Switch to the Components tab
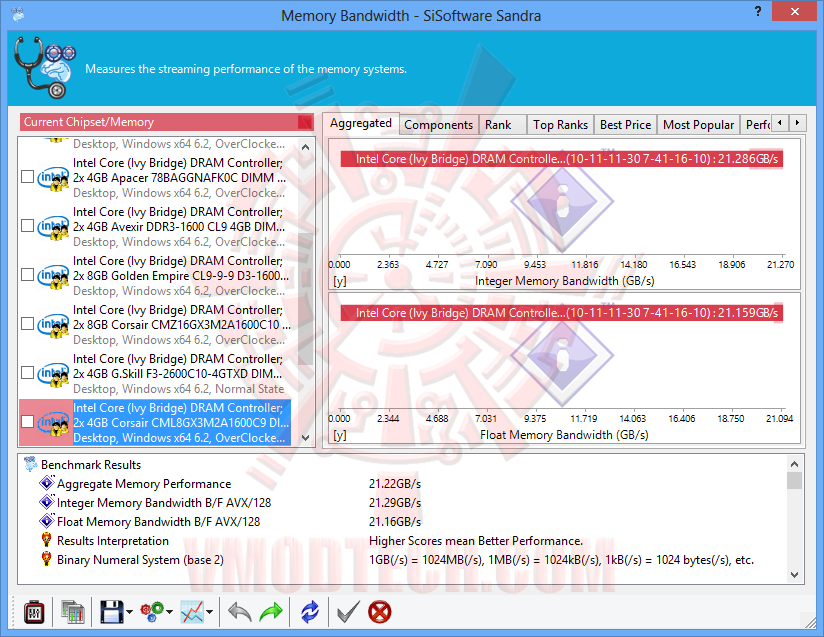The width and height of the screenshot is (824, 637). [438, 125]
